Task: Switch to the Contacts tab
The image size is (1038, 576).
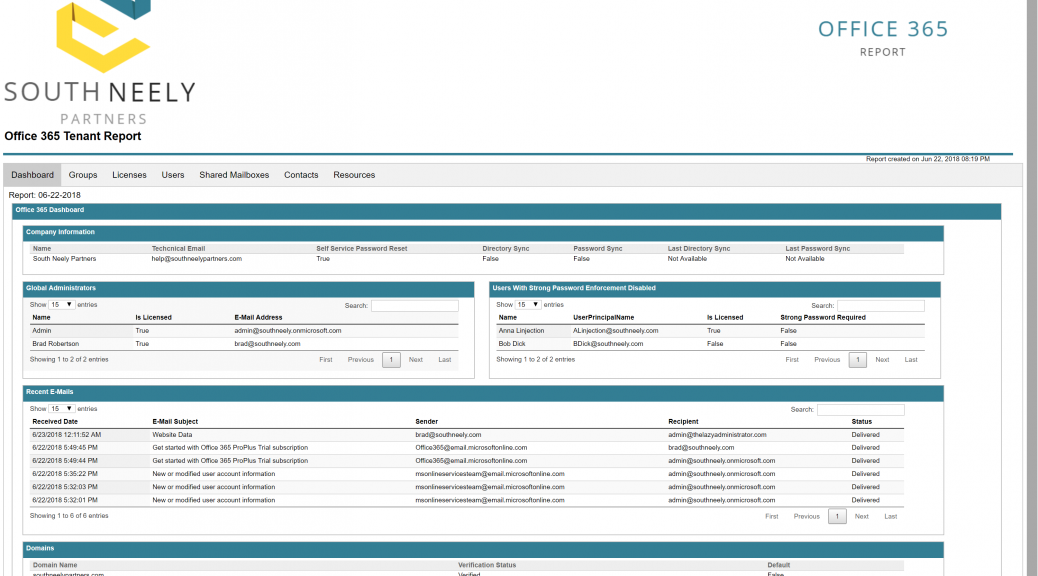Action: [x=301, y=175]
